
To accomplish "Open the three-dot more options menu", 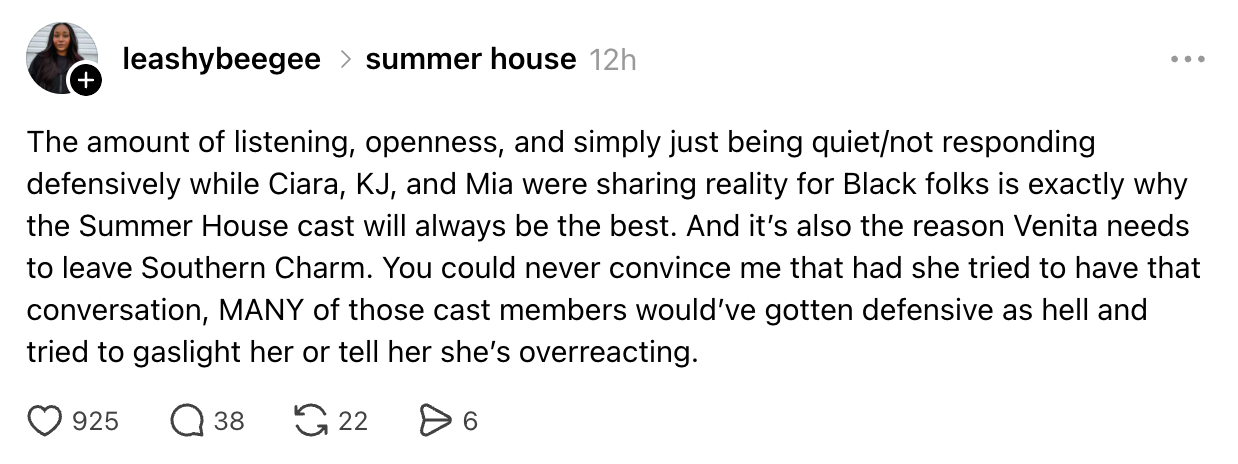I will pos(1187,60).
